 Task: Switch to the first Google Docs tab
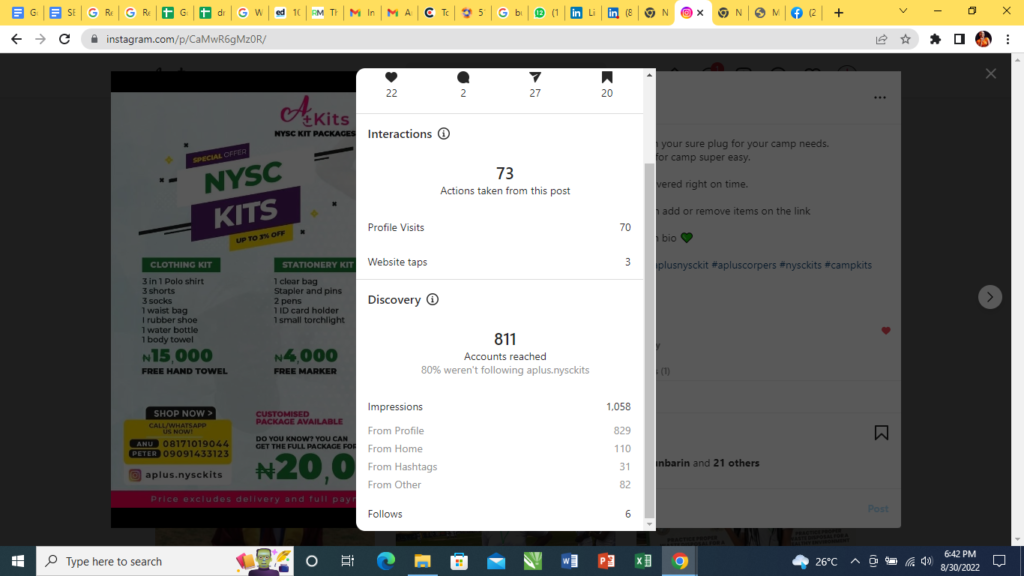[x=25, y=12]
